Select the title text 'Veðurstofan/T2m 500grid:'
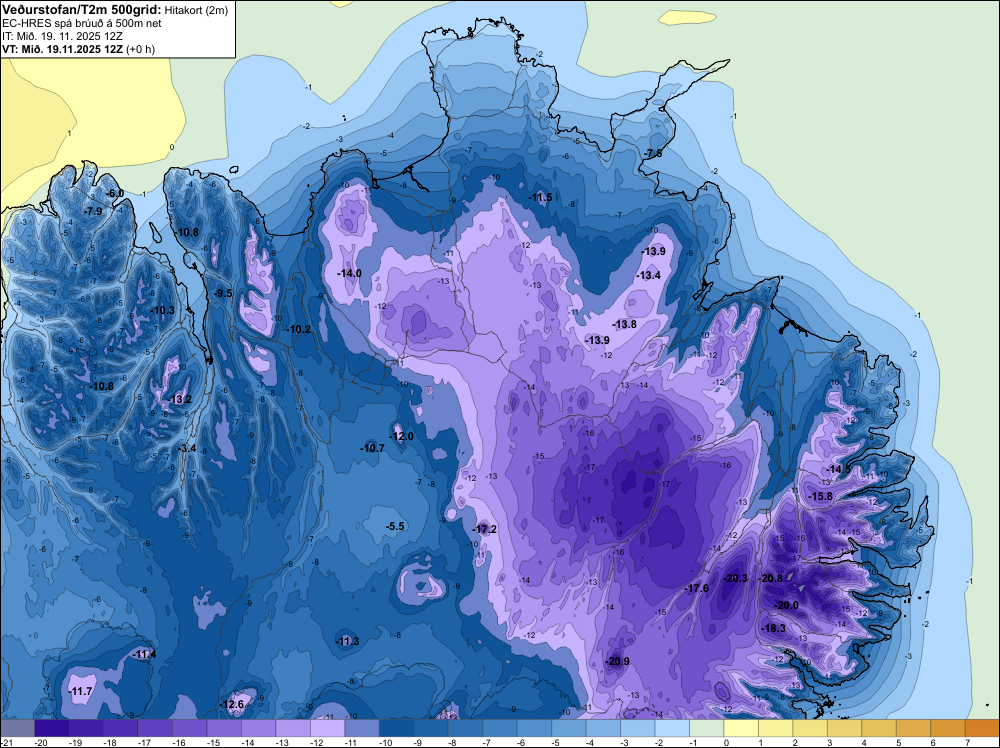1000x748 pixels. point(82,10)
